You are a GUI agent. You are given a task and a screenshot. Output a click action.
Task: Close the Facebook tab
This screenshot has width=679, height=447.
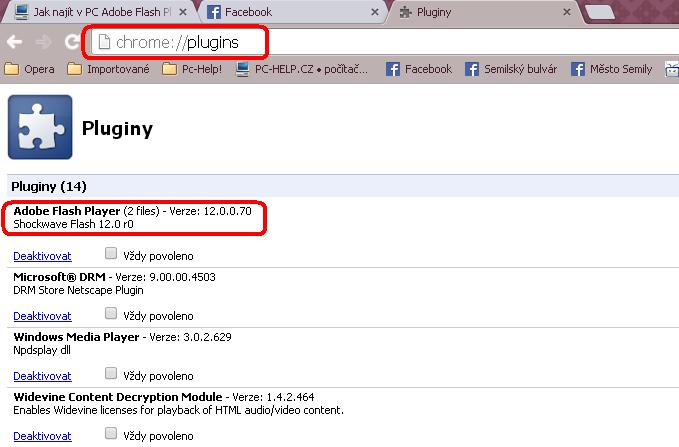click(x=375, y=12)
